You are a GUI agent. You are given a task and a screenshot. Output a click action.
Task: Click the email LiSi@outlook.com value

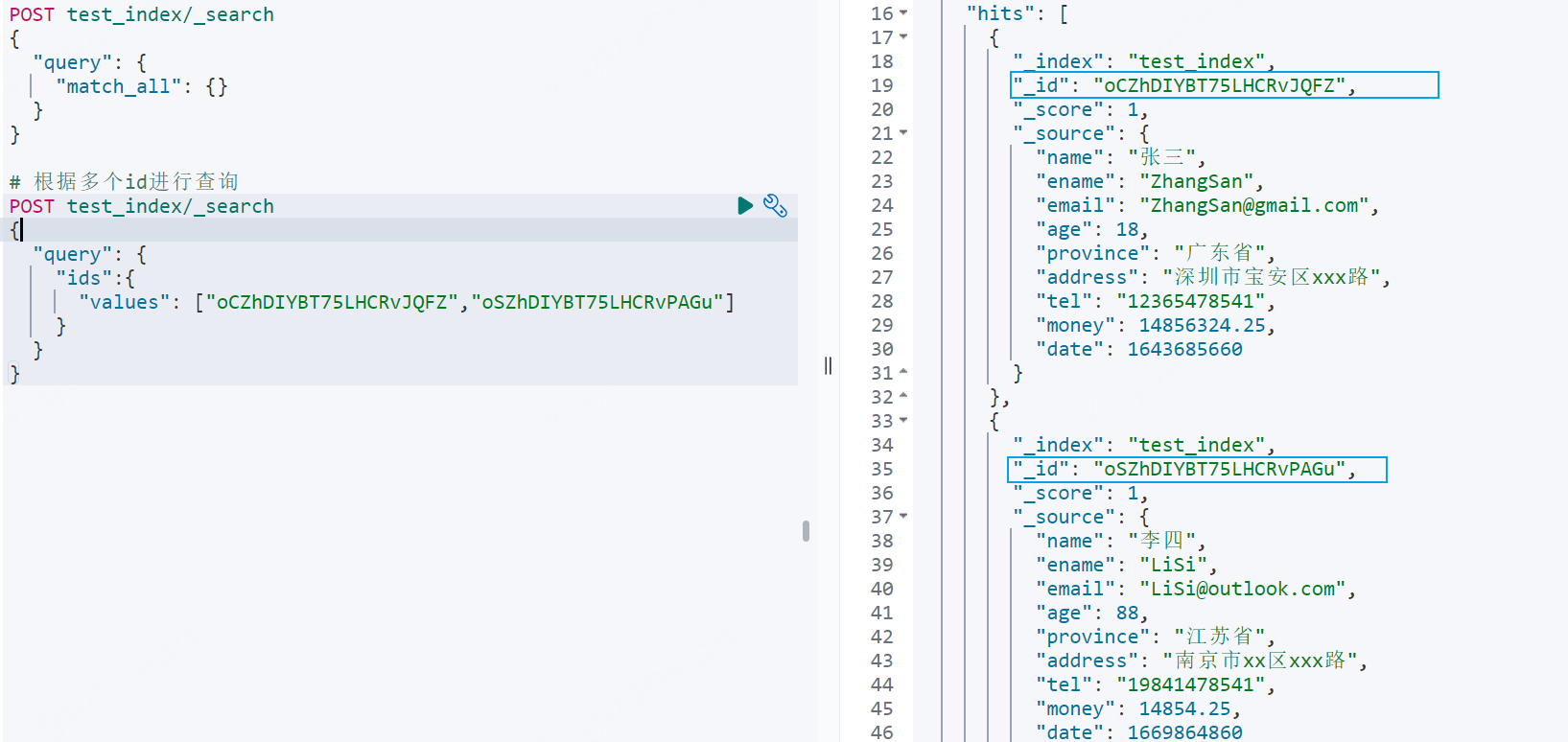[1242, 589]
